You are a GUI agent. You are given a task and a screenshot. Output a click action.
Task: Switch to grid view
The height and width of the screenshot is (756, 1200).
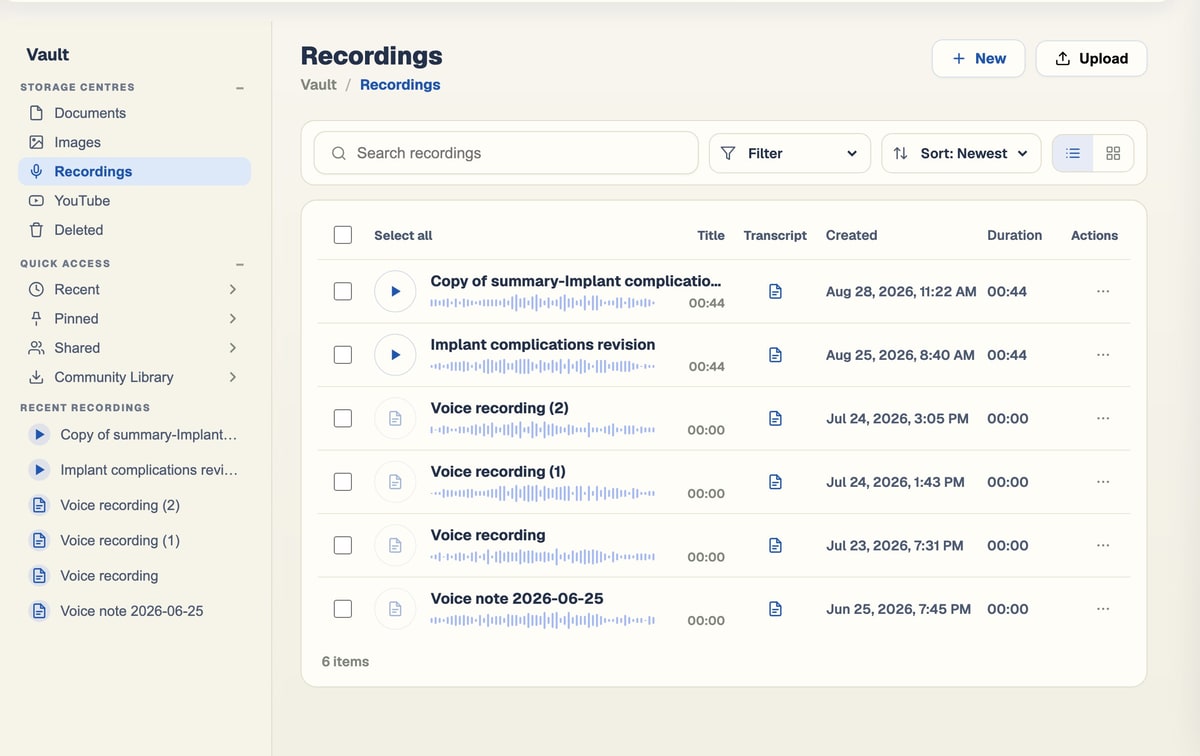1113,153
